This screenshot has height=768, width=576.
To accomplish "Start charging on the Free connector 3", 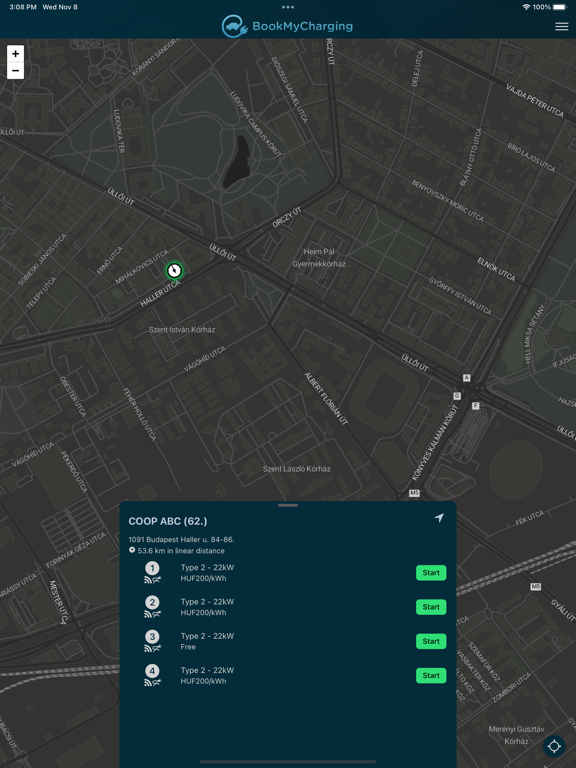I will click(431, 641).
